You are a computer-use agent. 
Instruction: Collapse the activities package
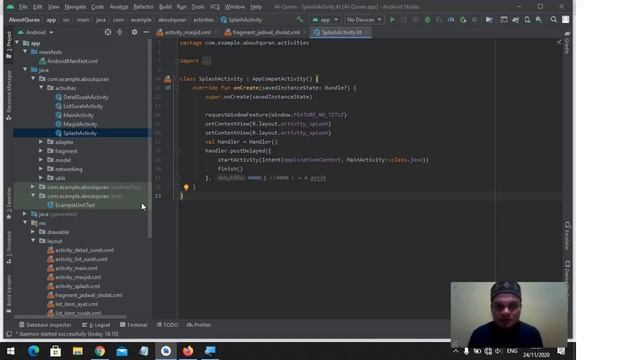click(x=41, y=88)
